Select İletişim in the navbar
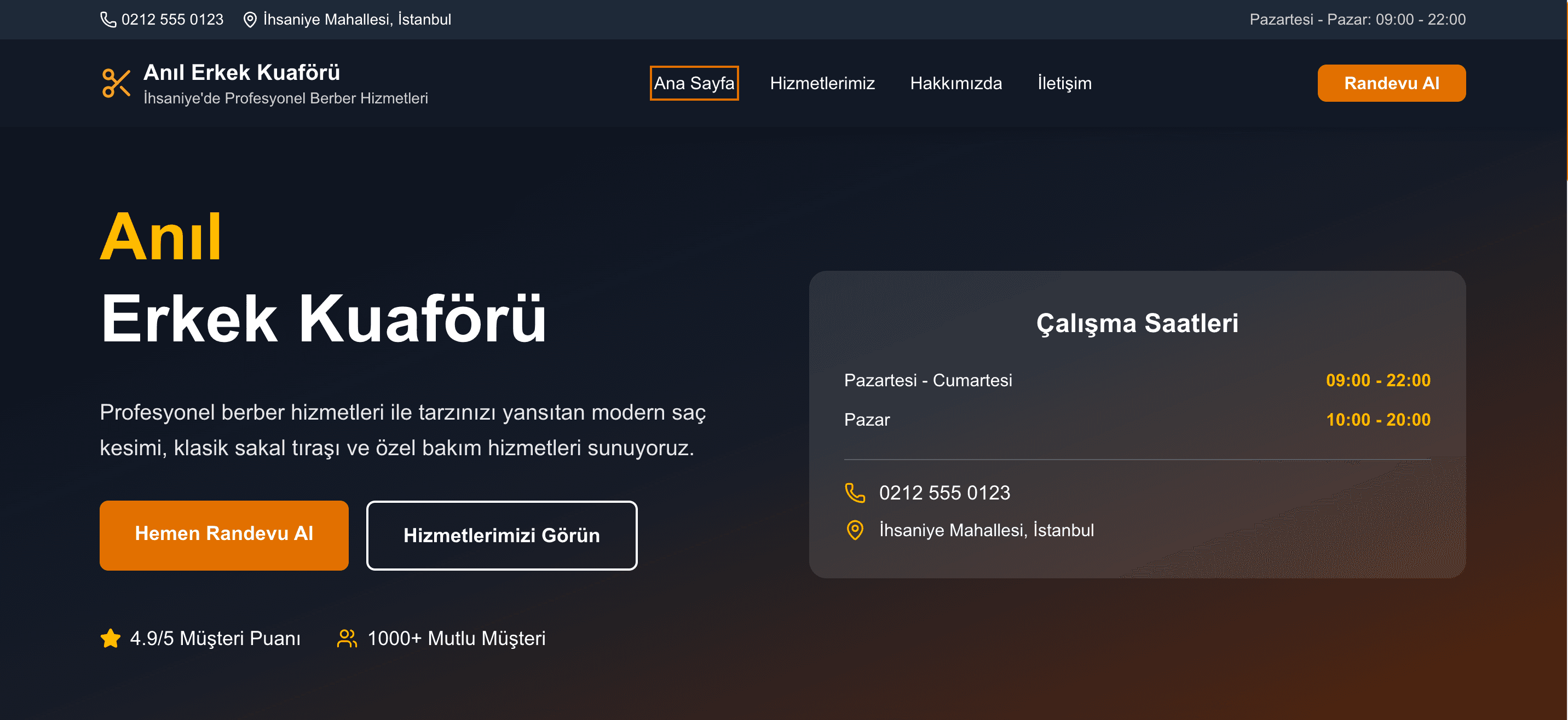Screen dimensions: 1568x720 (x=1064, y=83)
